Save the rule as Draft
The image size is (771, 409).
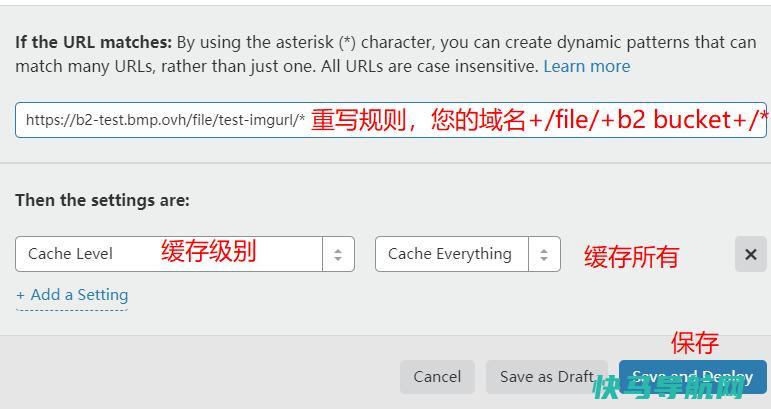[547, 377]
